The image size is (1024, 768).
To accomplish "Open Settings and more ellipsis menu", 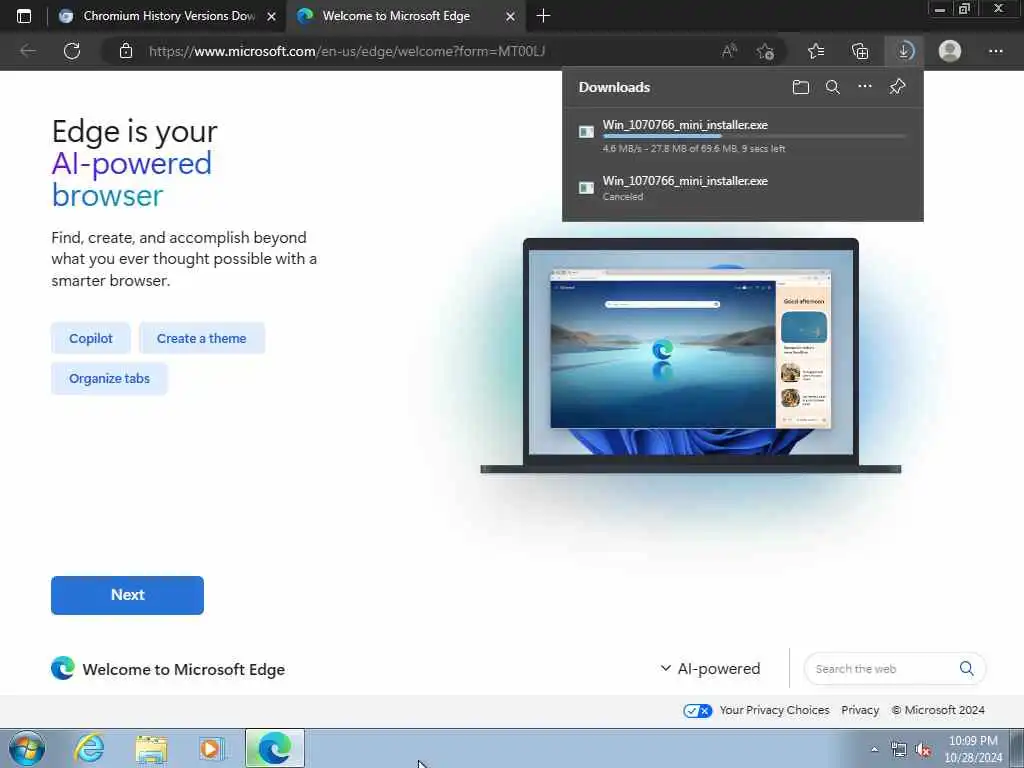I will pos(995,51).
